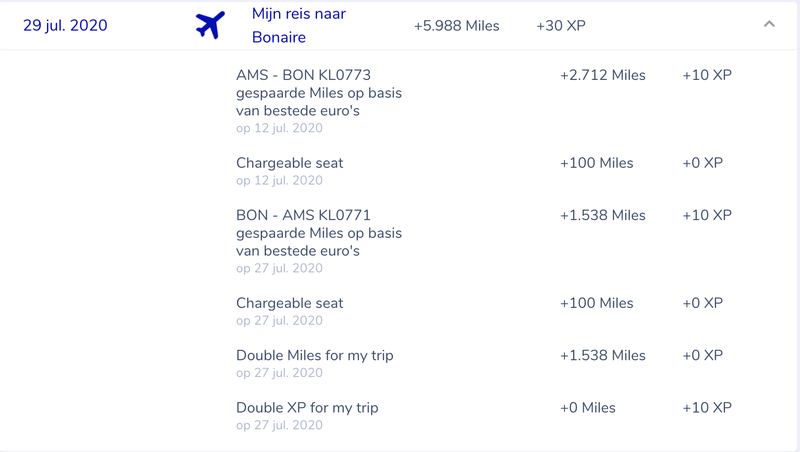Click the +2.712 Miles amount
The width and height of the screenshot is (800, 452).
pos(603,75)
